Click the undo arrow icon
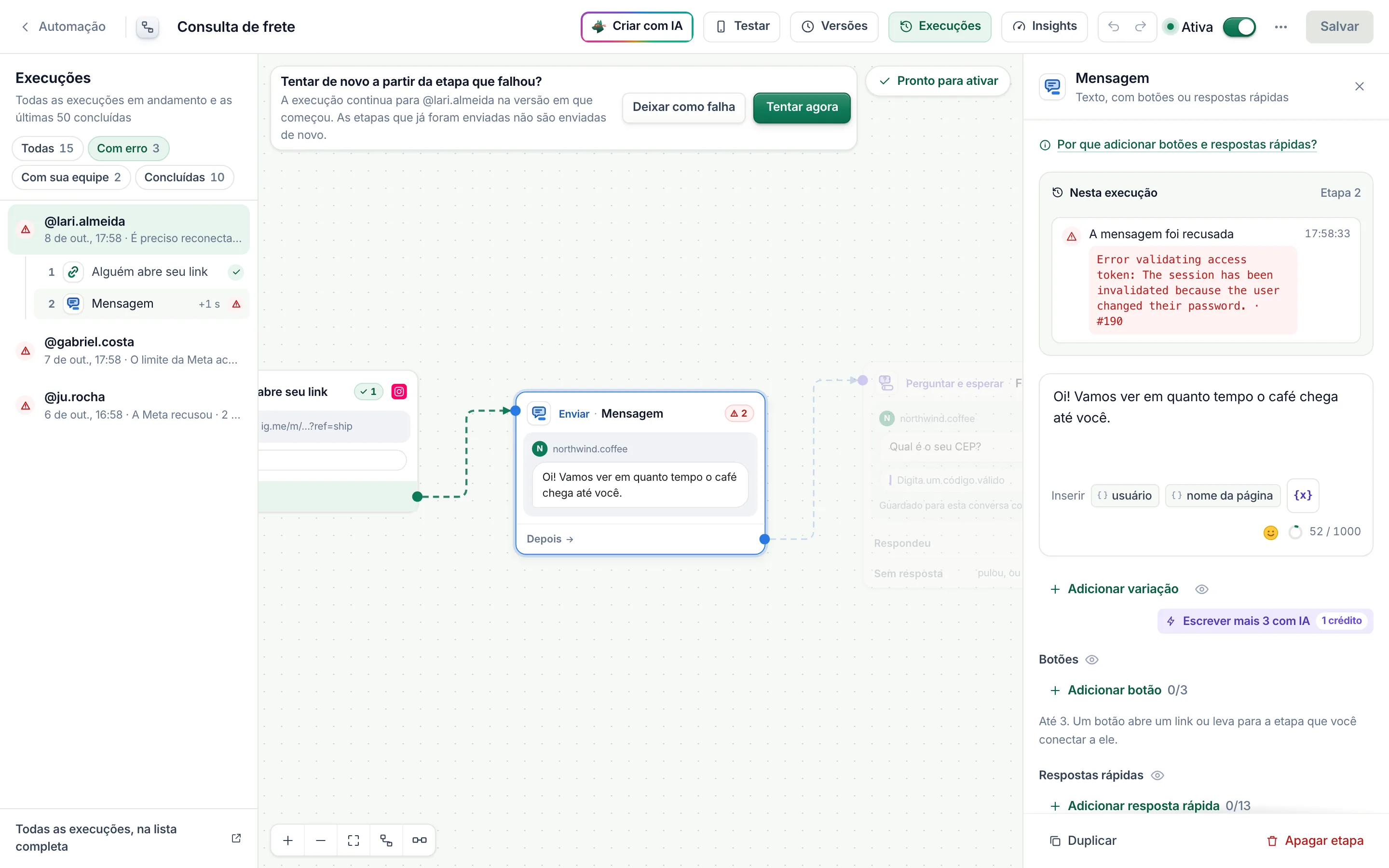 pos(1113,27)
